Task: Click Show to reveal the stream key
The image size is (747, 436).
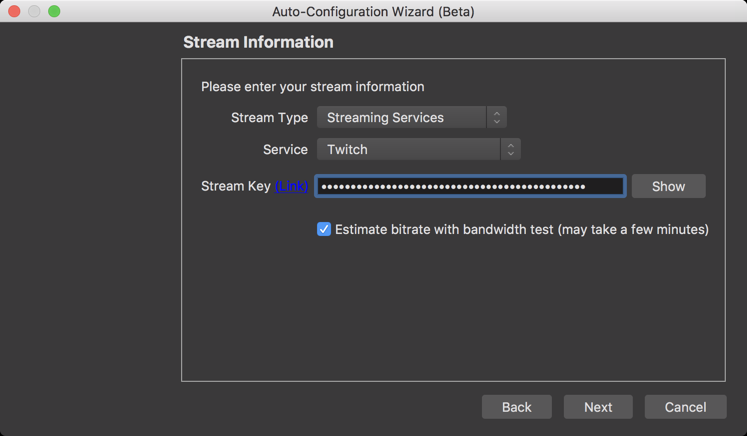Action: tap(668, 186)
